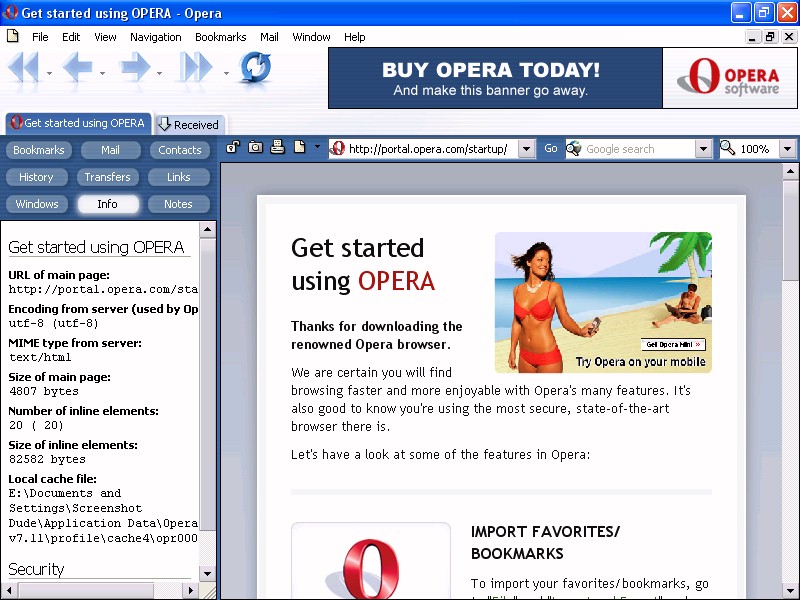Switch to the Get started using OPERA tab
800x600 pixels.
(x=79, y=123)
